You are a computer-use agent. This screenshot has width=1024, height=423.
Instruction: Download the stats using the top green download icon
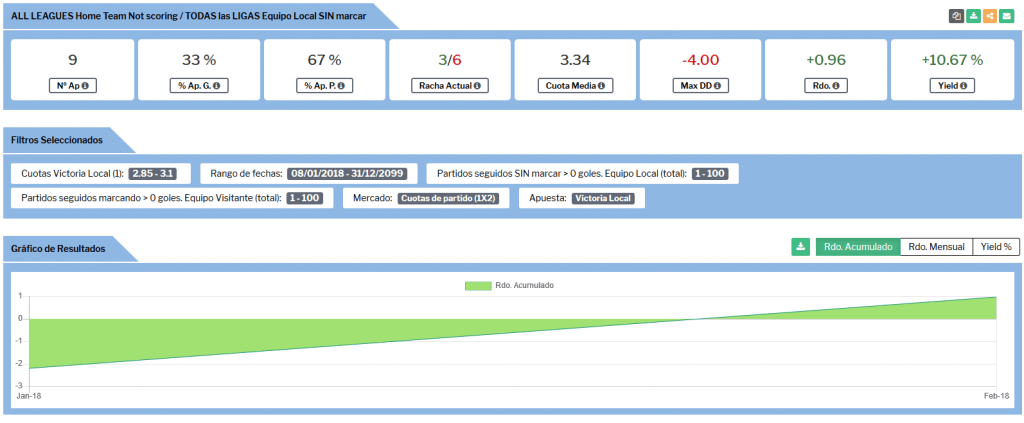coord(973,16)
